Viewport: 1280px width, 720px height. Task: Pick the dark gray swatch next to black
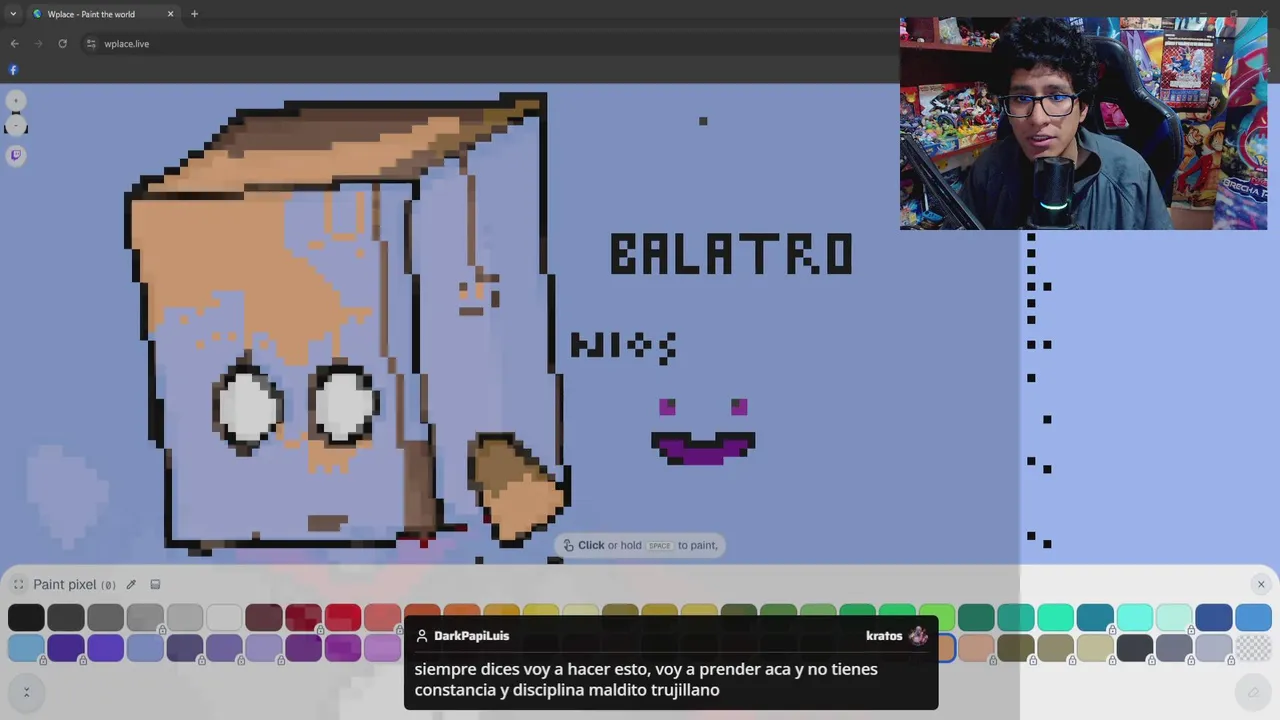(66, 618)
